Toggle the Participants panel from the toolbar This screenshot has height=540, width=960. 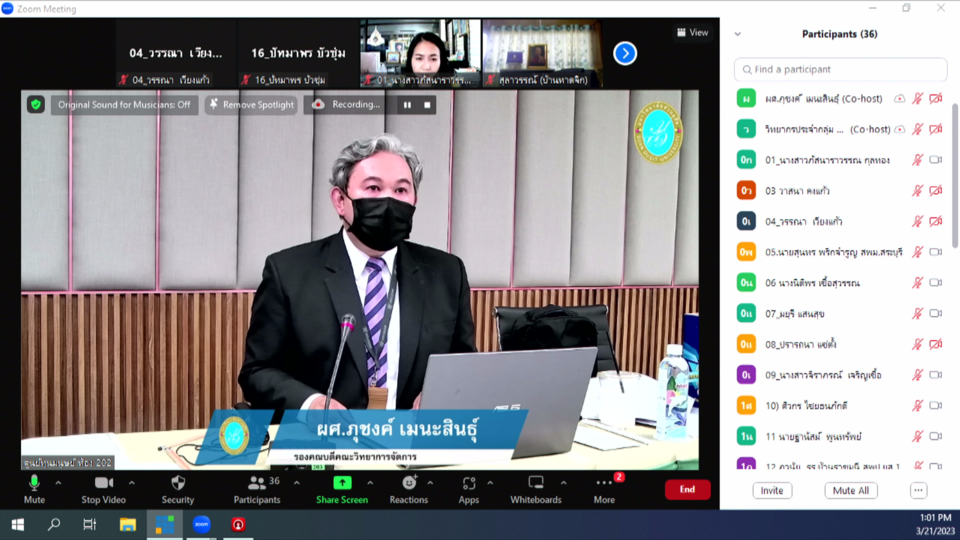257,489
